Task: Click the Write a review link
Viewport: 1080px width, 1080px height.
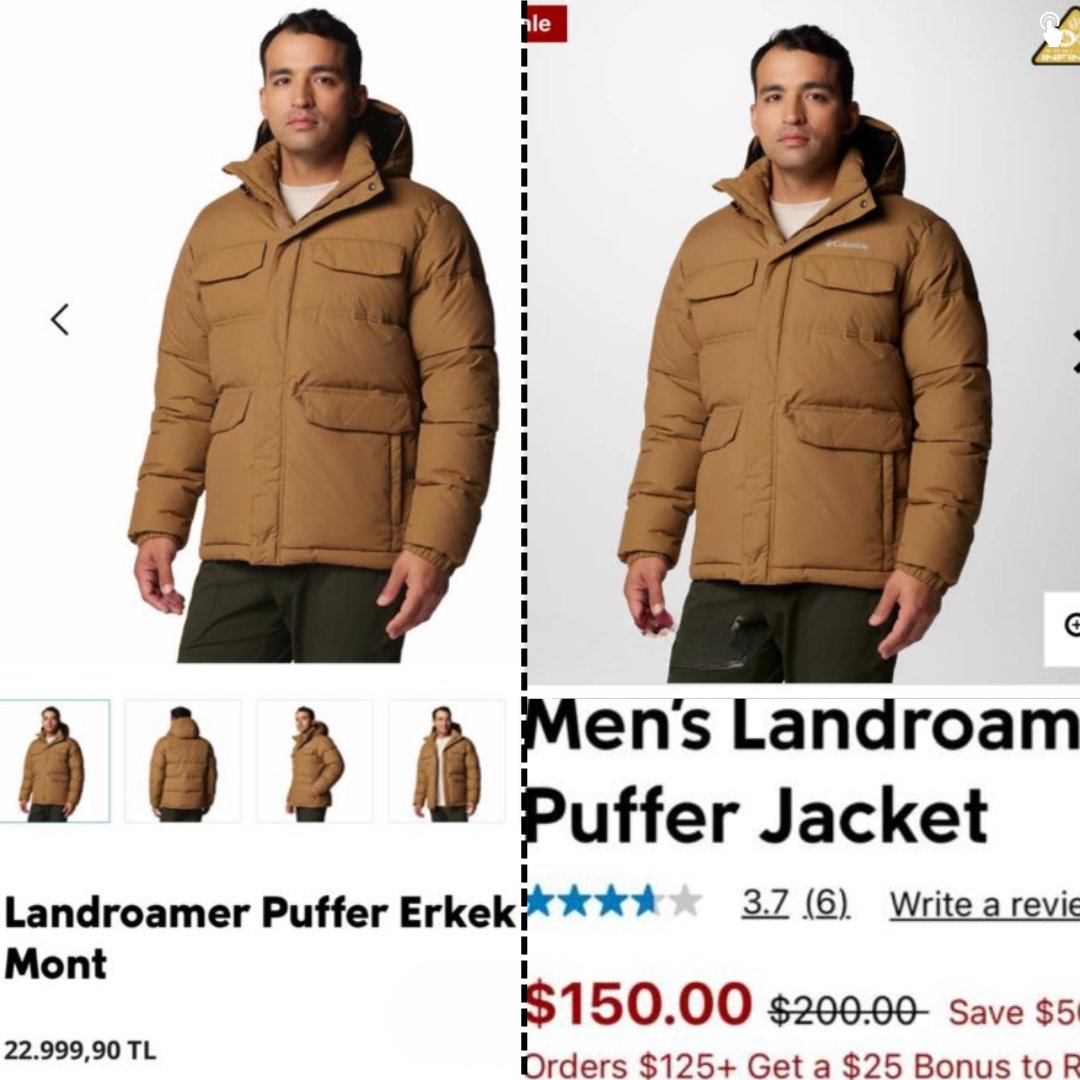Action: click(x=985, y=904)
